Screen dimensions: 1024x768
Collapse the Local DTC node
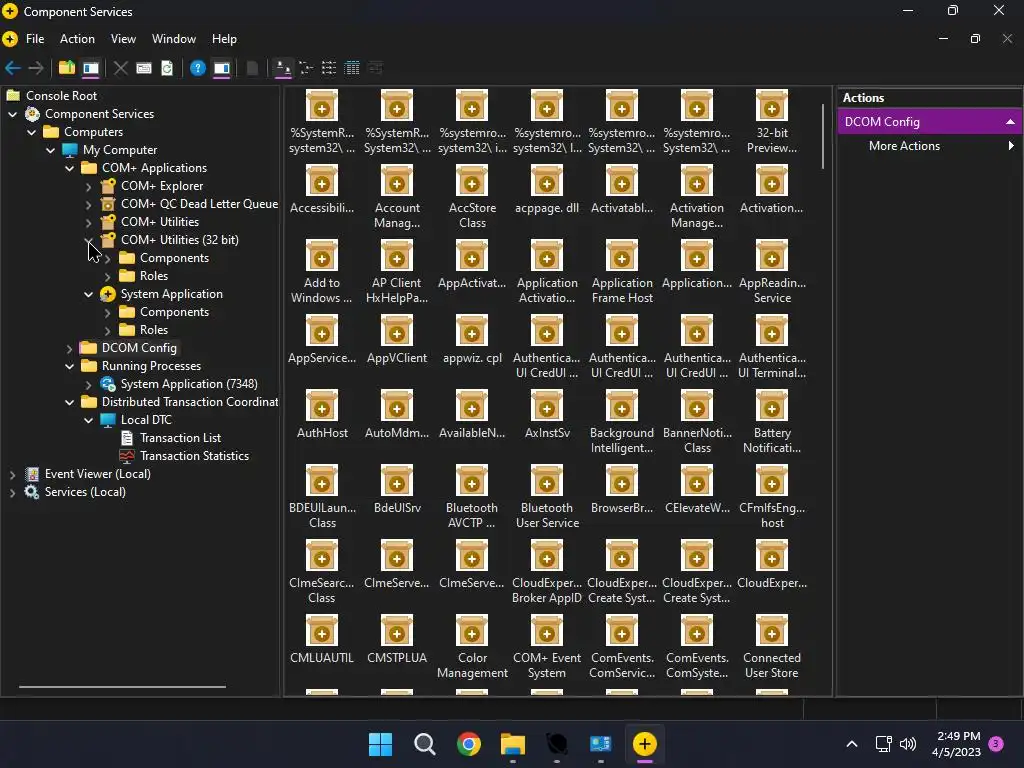(88, 421)
